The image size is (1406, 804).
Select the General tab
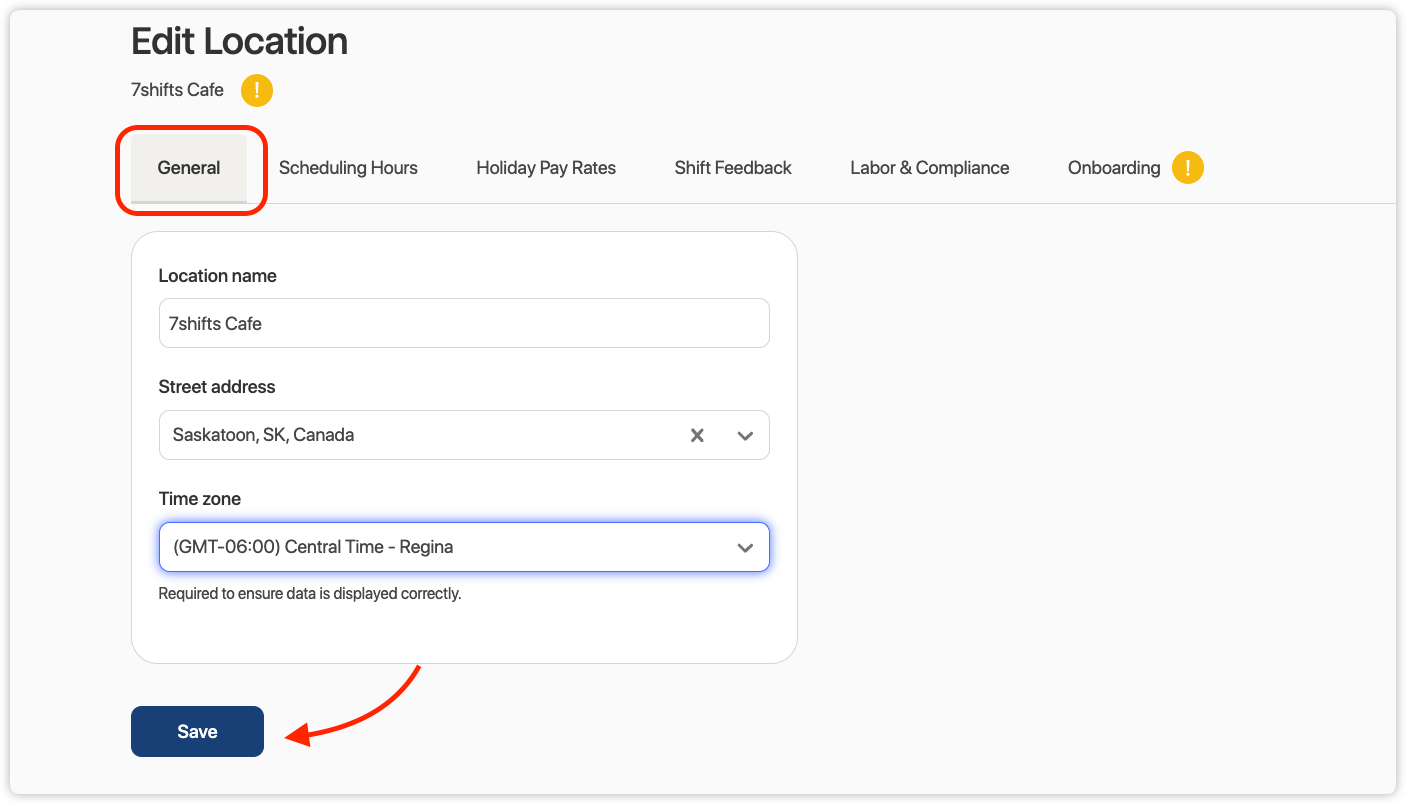[189, 167]
